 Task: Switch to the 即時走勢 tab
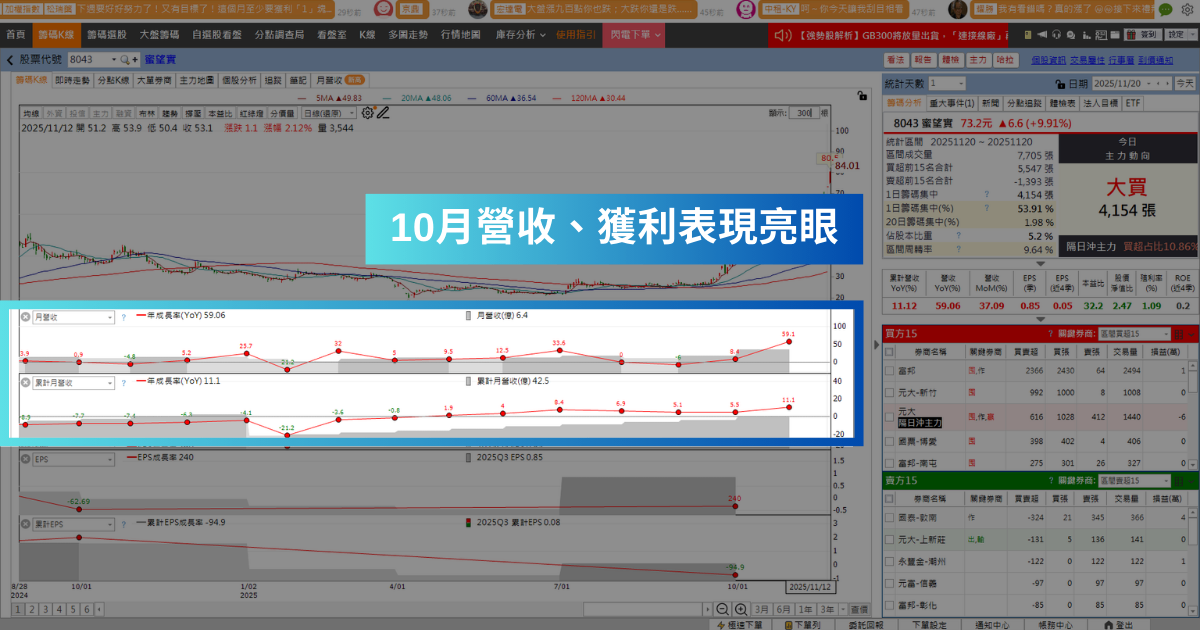(72, 79)
